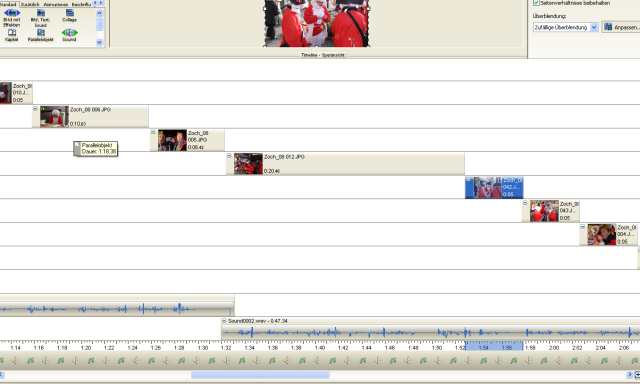640x384 pixels.
Task: Collapse the Zoch_08 006.JPG object expander
Action: pyautogui.click(x=153, y=132)
